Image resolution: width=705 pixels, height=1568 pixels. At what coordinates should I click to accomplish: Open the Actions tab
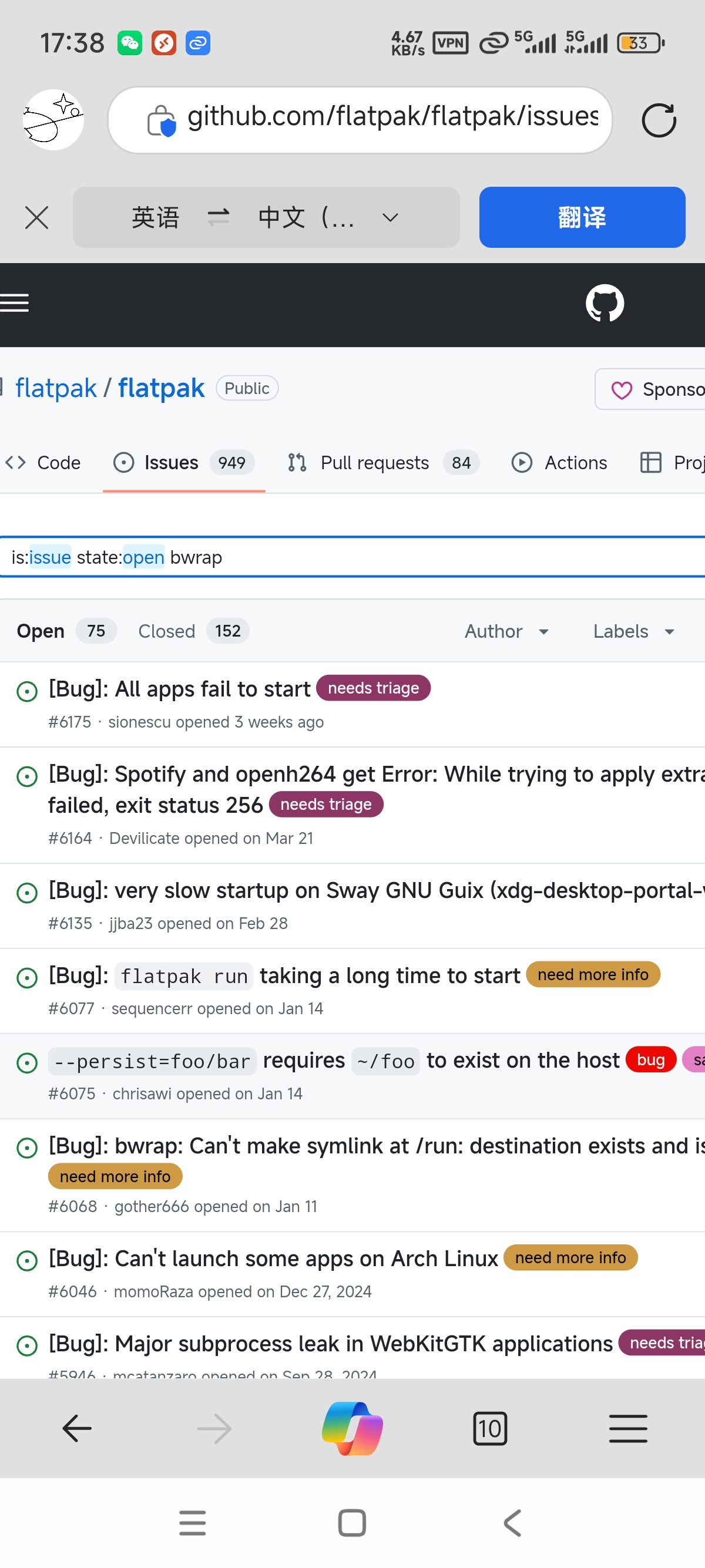559,463
